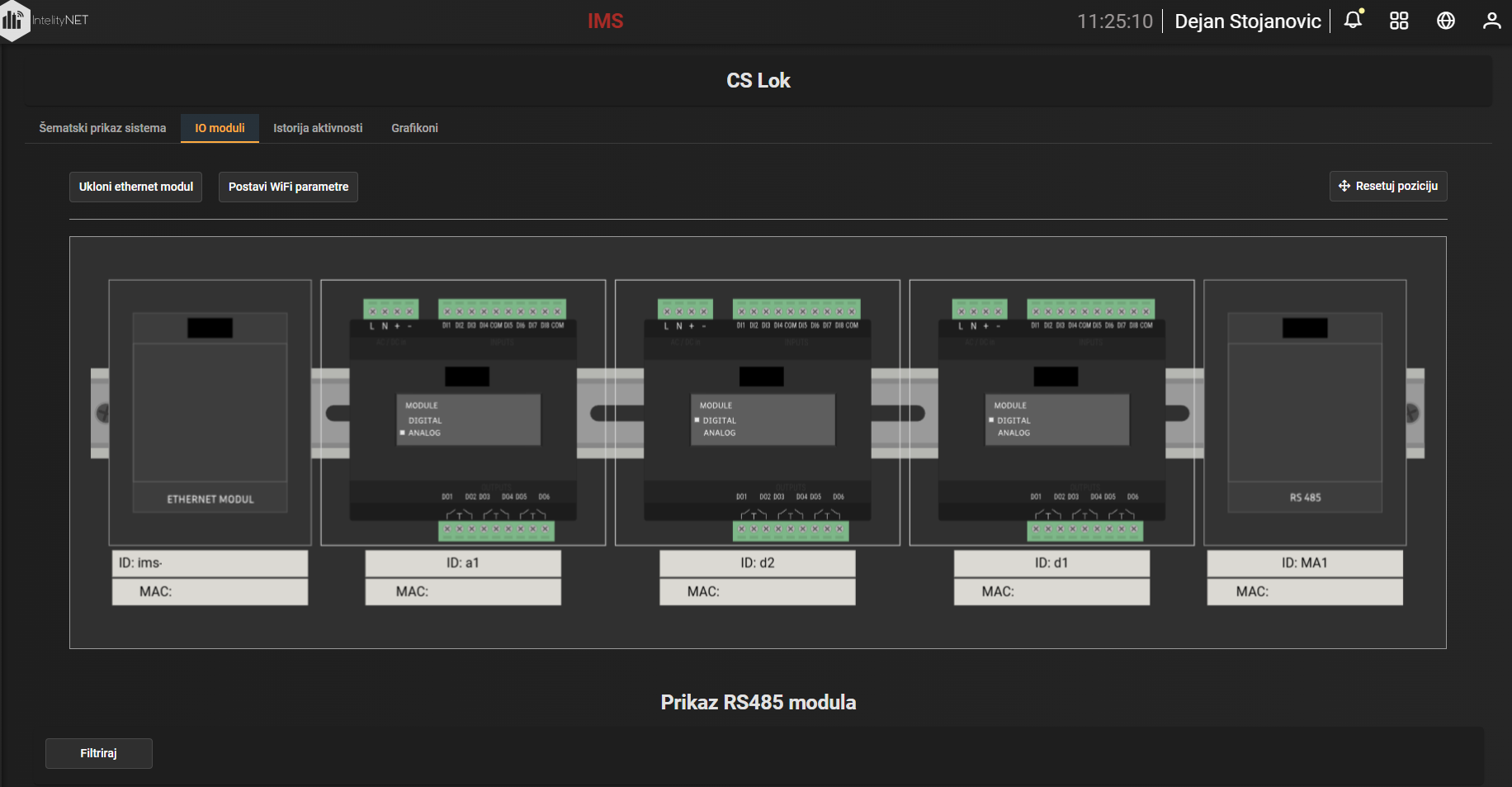Open the notifications bell icon
Image resolution: width=1512 pixels, height=787 pixels.
(x=1354, y=20)
